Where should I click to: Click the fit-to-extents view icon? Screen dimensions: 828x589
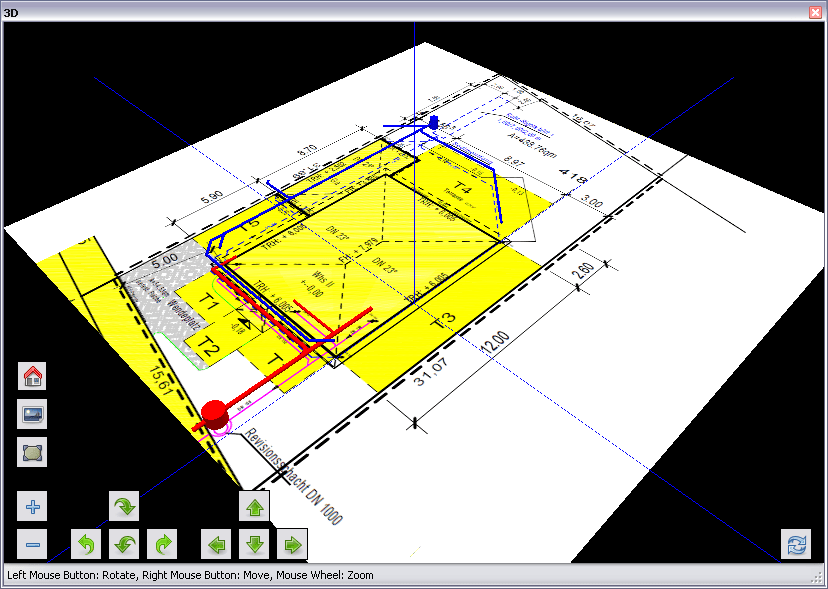pos(33,452)
